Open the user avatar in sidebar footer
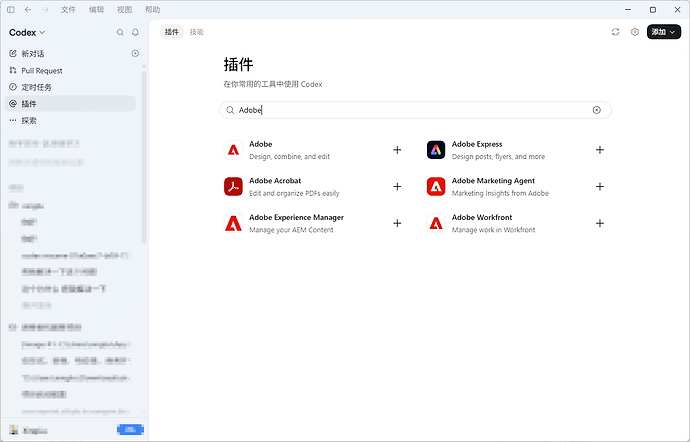Viewport: 690px width, 442px height. tap(14, 430)
